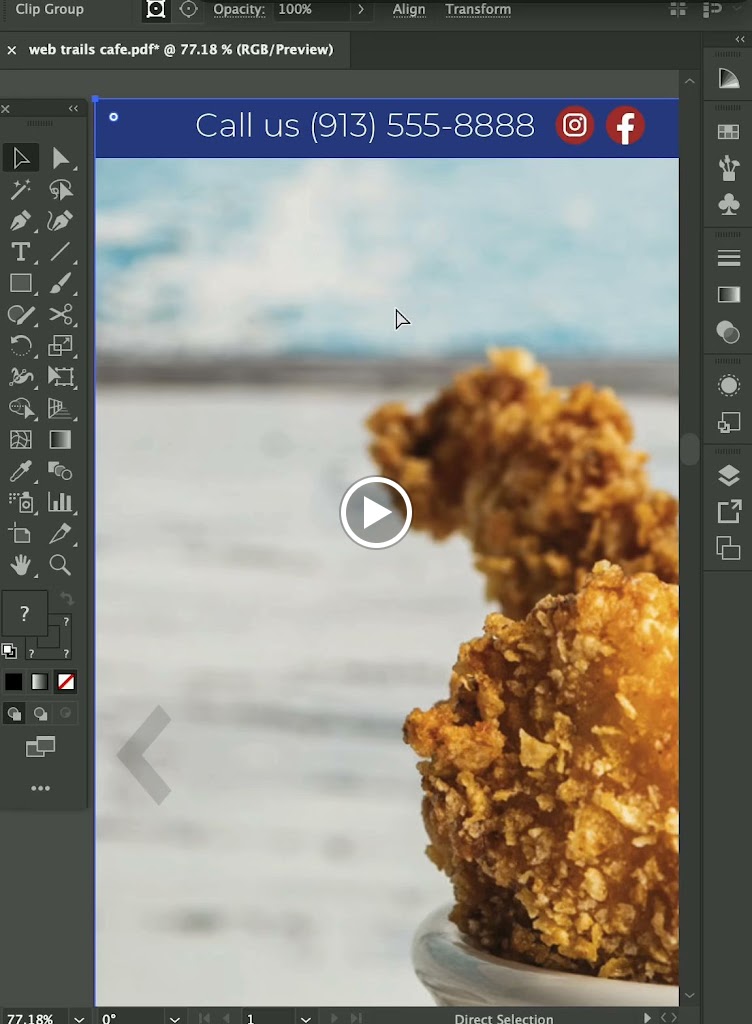The width and height of the screenshot is (752, 1024).
Task: Switch to web trails cafe.pdf tab
Action: (181, 50)
